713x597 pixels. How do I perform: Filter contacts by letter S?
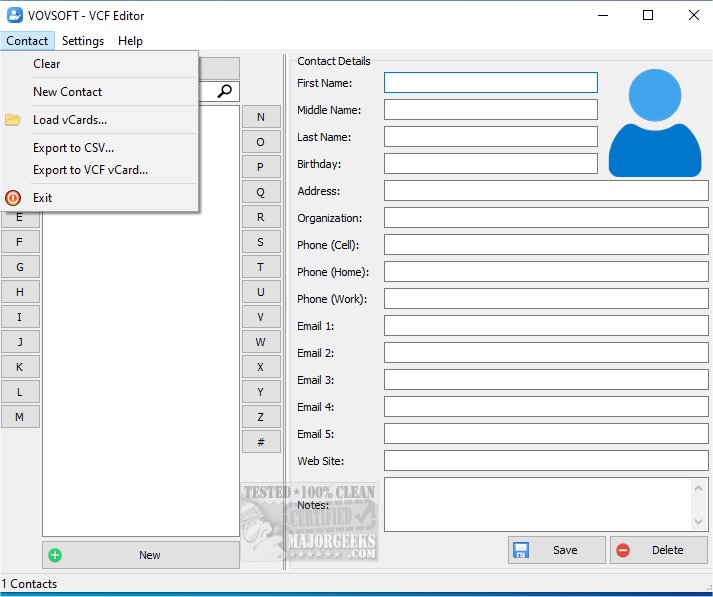[x=261, y=242]
